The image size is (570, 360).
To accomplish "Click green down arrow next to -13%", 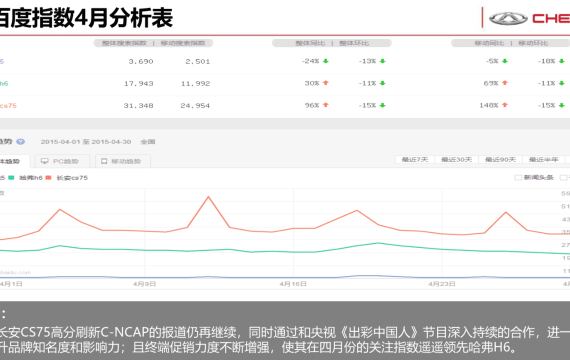I will (382, 61).
